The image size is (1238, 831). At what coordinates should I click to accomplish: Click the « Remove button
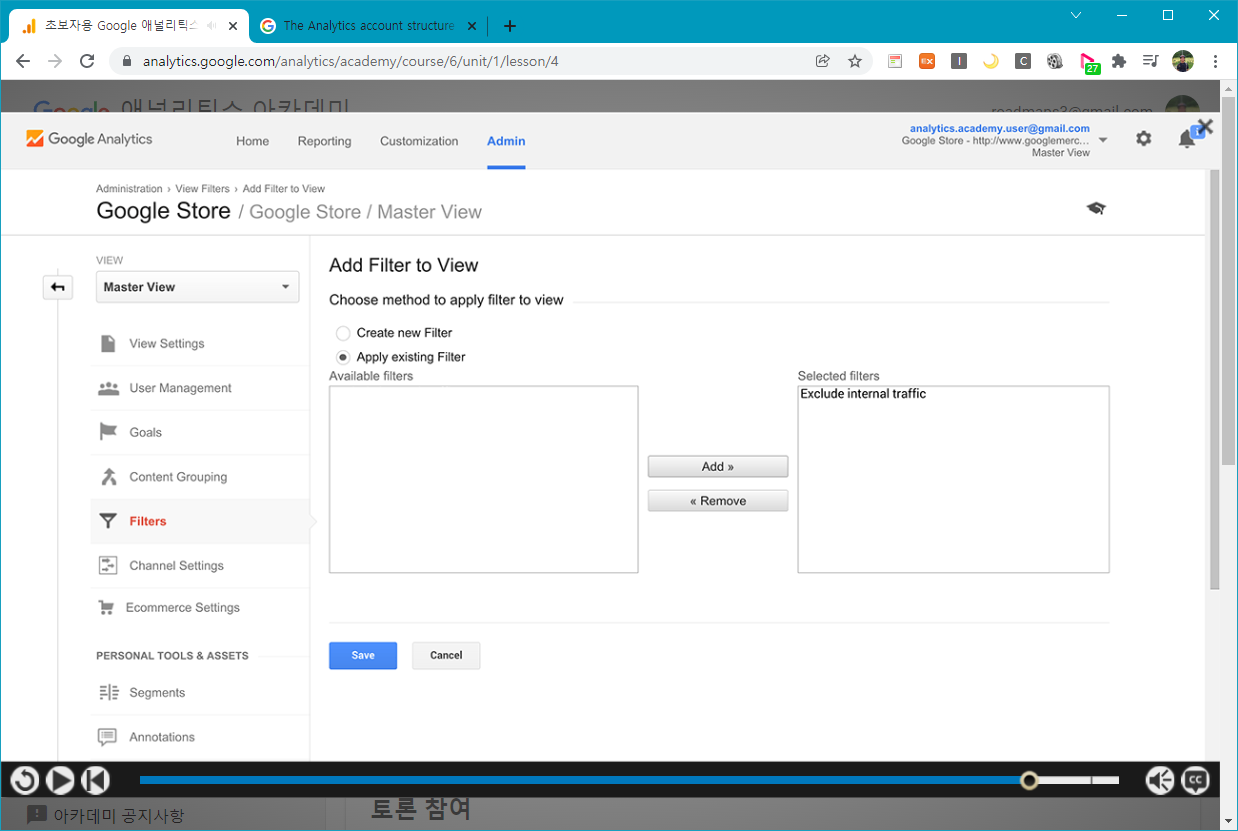[718, 501]
